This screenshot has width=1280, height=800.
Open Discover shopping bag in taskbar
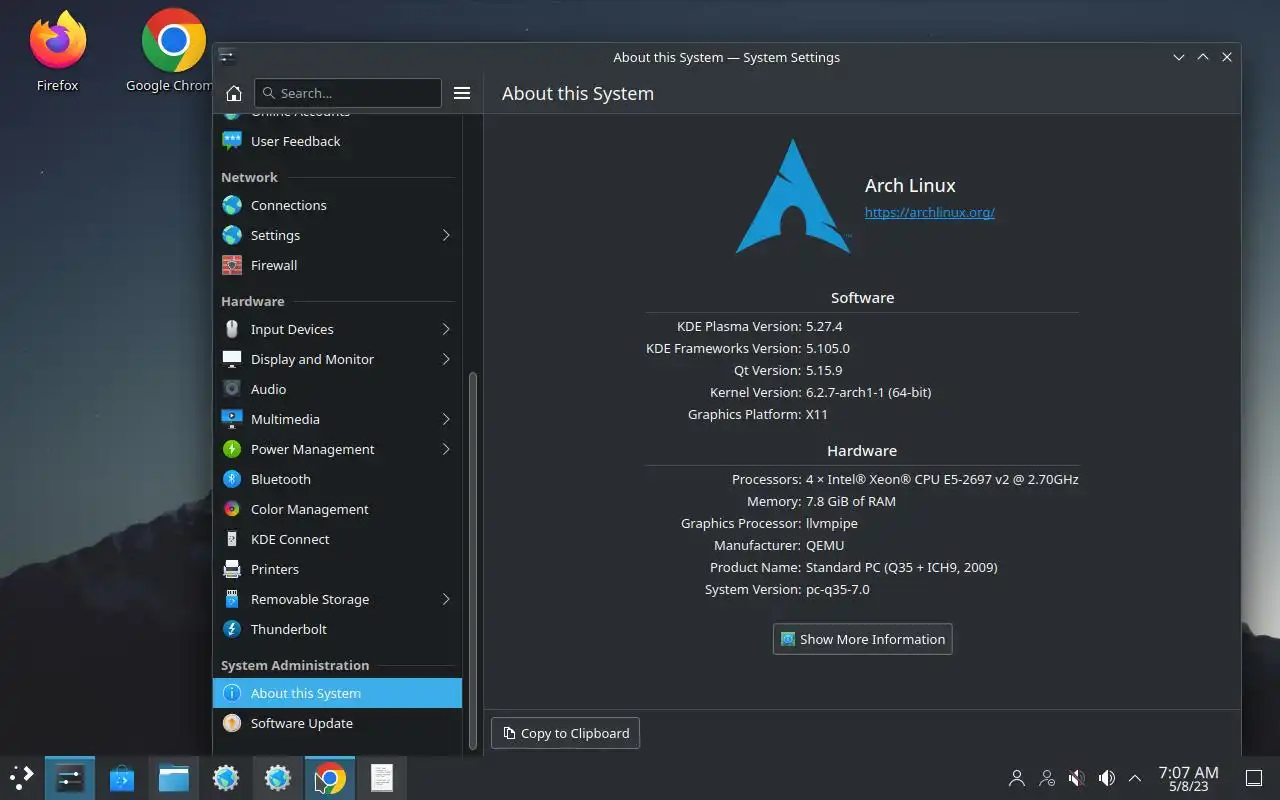[x=122, y=777]
